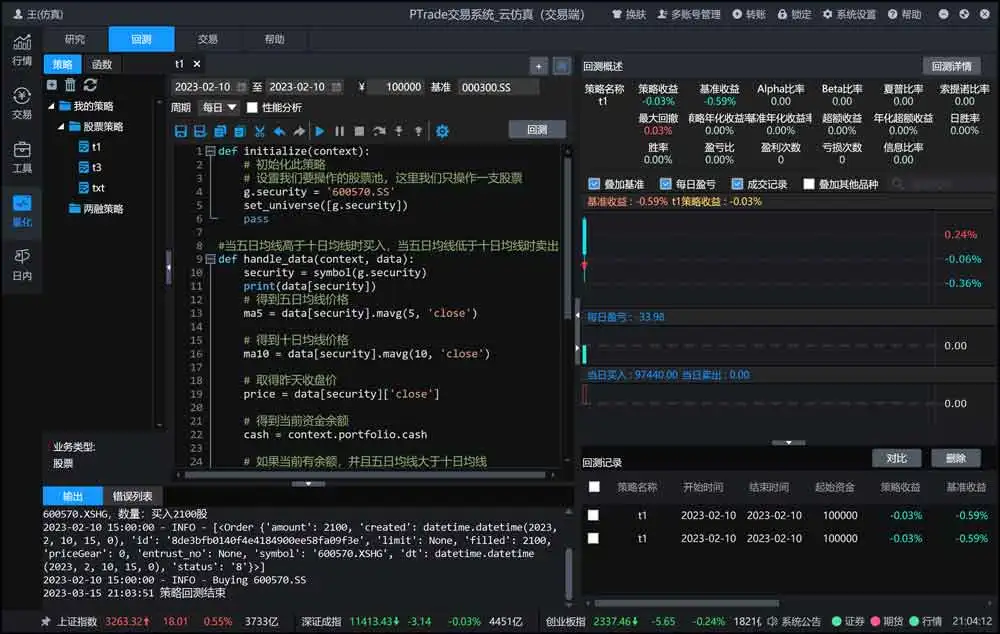1000x634 pixels.
Task: Enable the 叠加其他品种 checkbox
Action: click(x=809, y=184)
